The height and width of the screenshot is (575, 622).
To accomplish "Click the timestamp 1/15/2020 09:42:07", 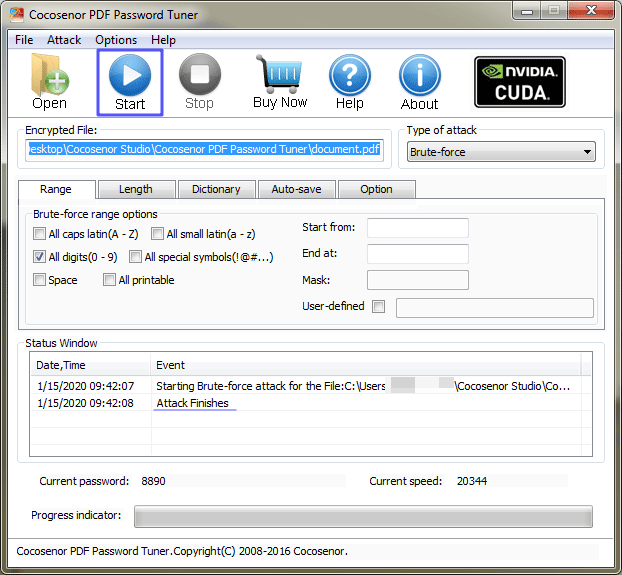I will click(86, 386).
